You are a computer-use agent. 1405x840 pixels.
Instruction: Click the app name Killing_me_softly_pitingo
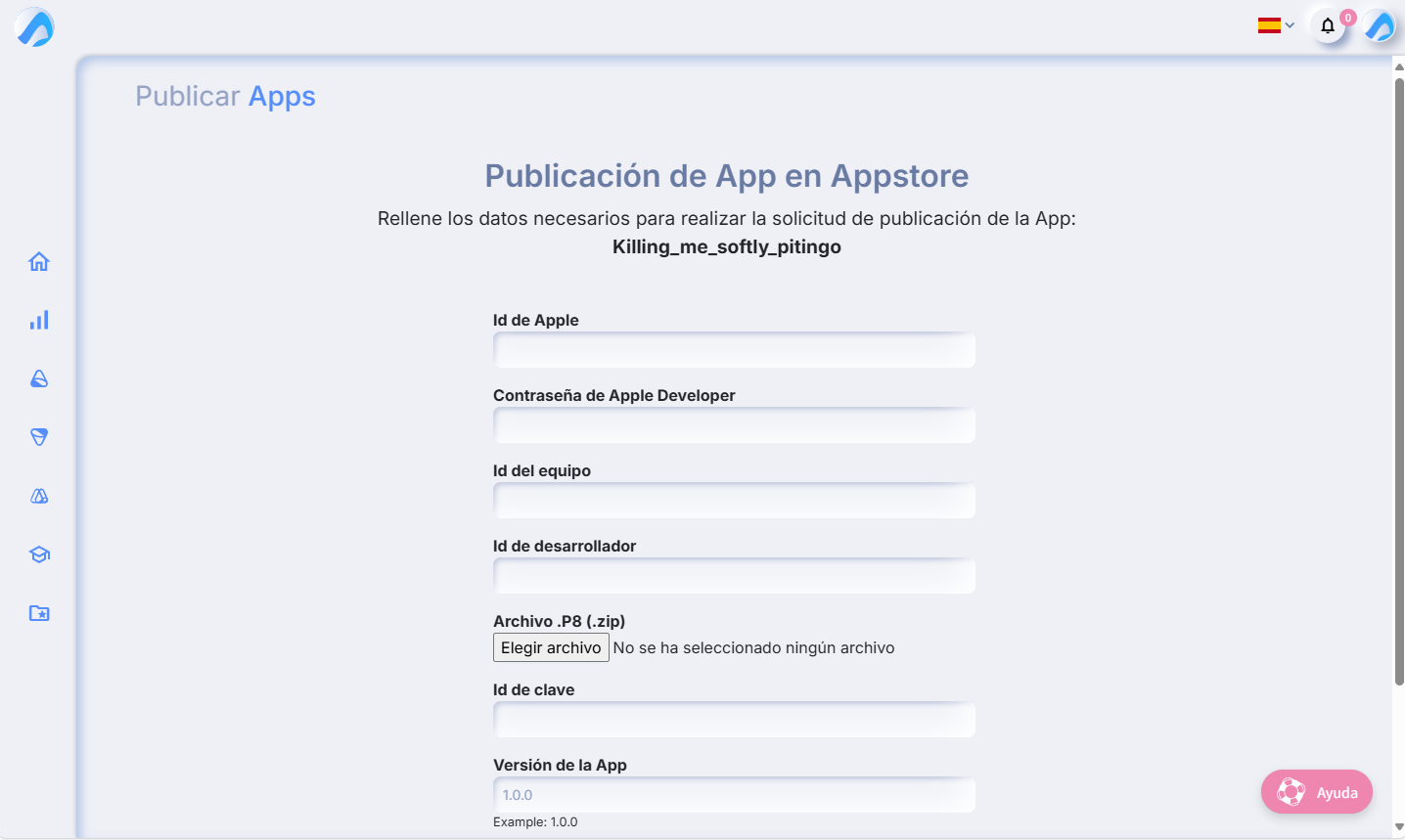727,246
